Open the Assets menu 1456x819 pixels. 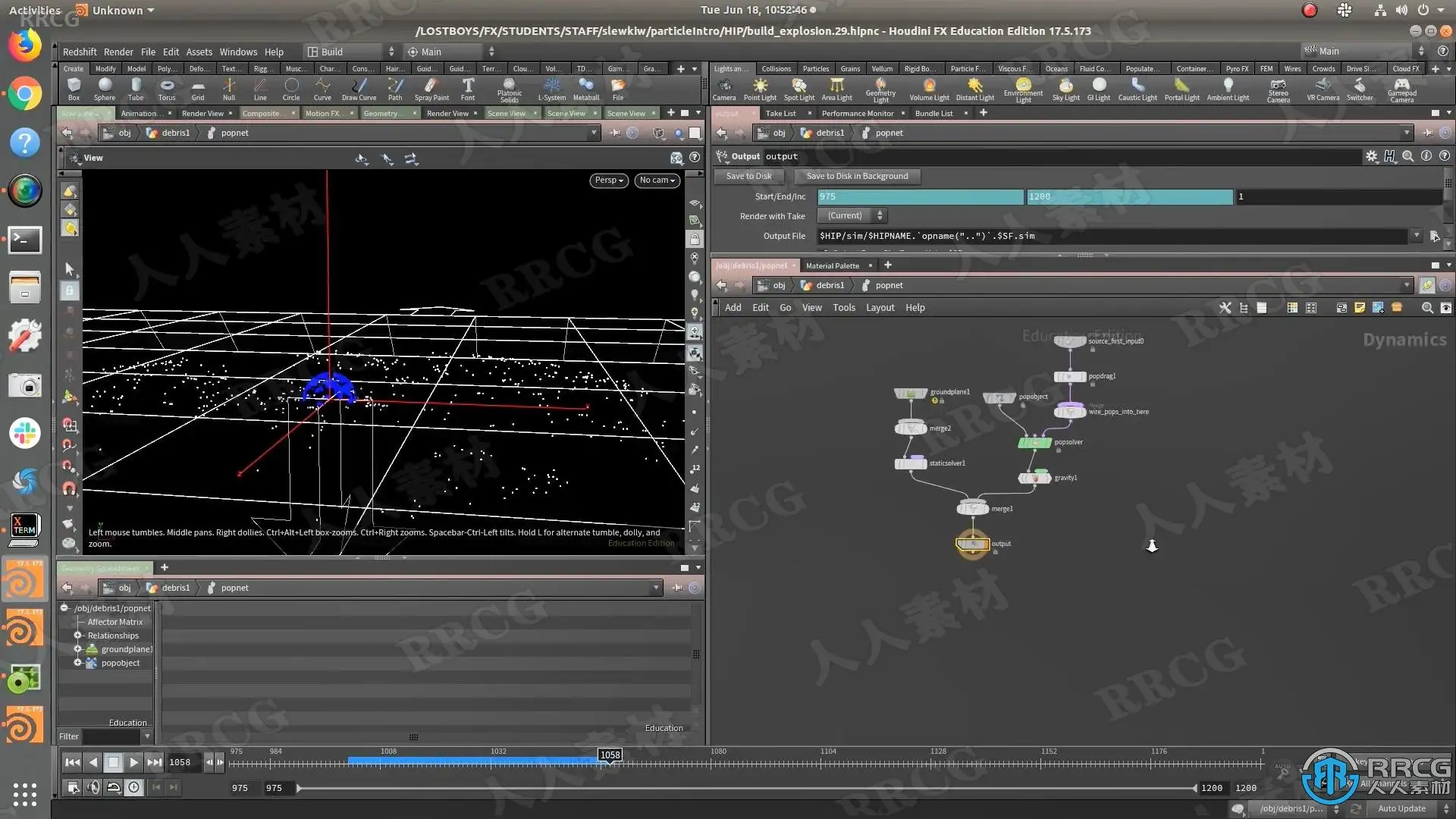199,52
